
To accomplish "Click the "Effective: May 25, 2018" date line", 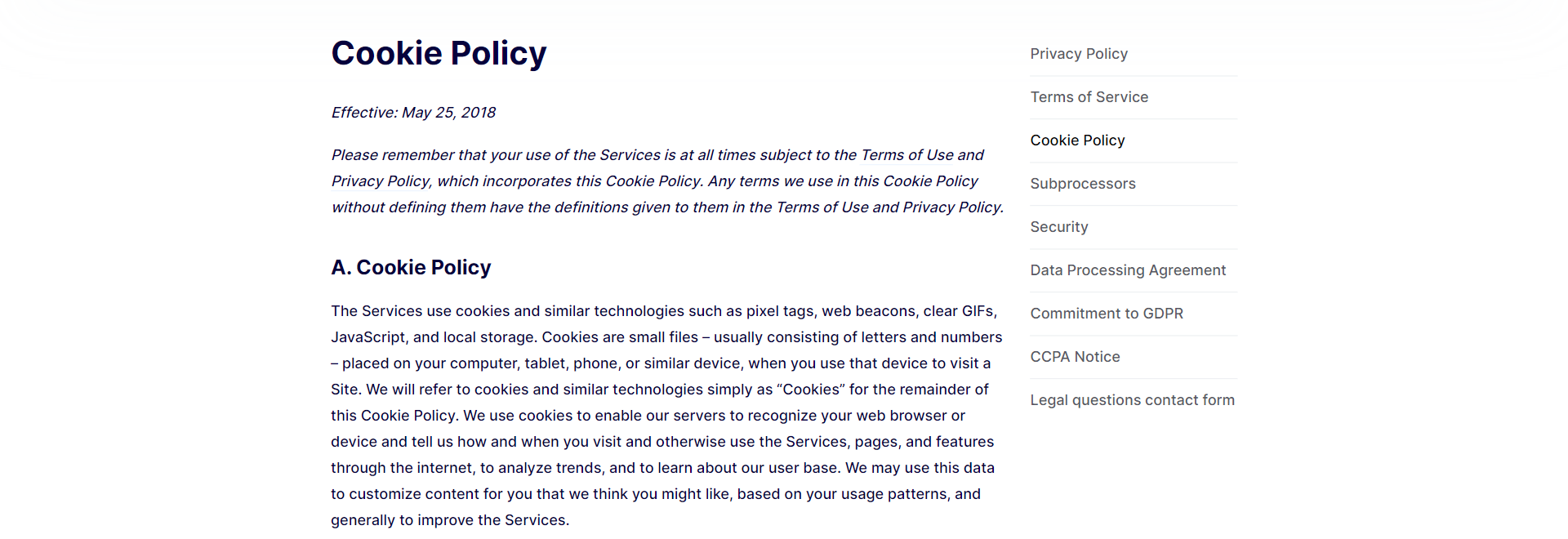I will pyautogui.click(x=413, y=113).
